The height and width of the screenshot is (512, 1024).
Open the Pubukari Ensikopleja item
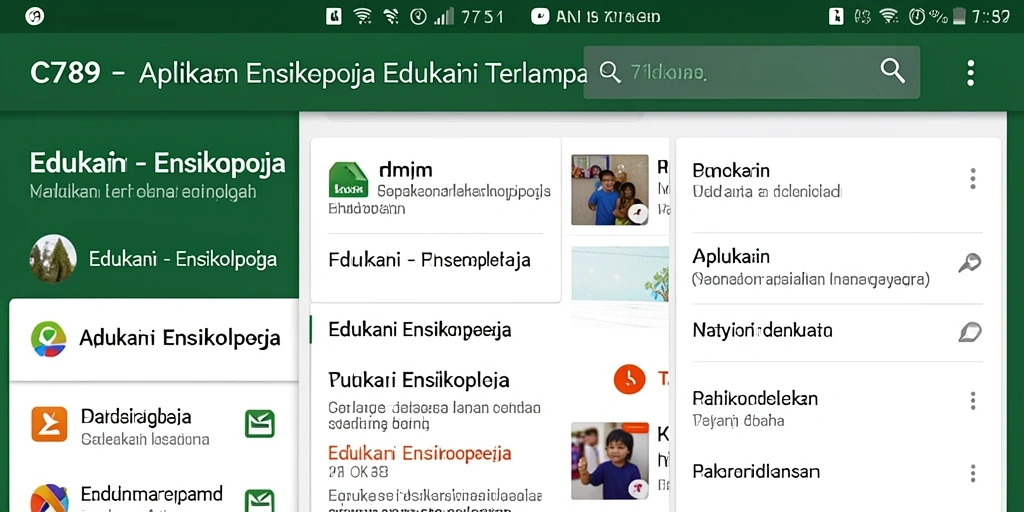coord(419,379)
